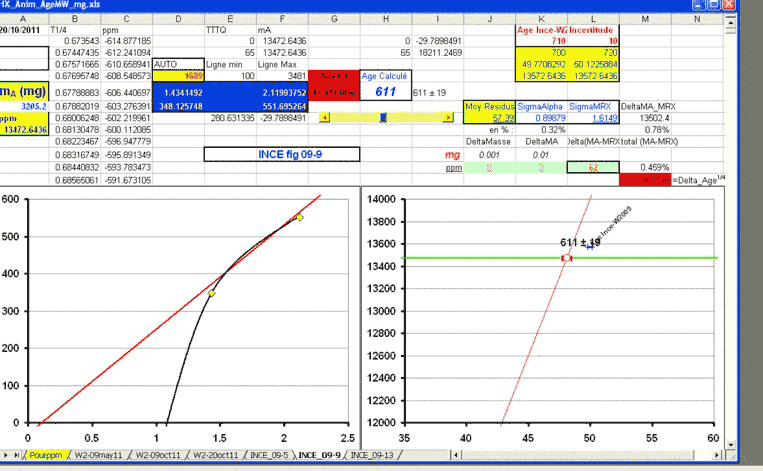Click right arrow of yellow in-sheet slider
The height and width of the screenshot is (471, 763).
click(448, 117)
